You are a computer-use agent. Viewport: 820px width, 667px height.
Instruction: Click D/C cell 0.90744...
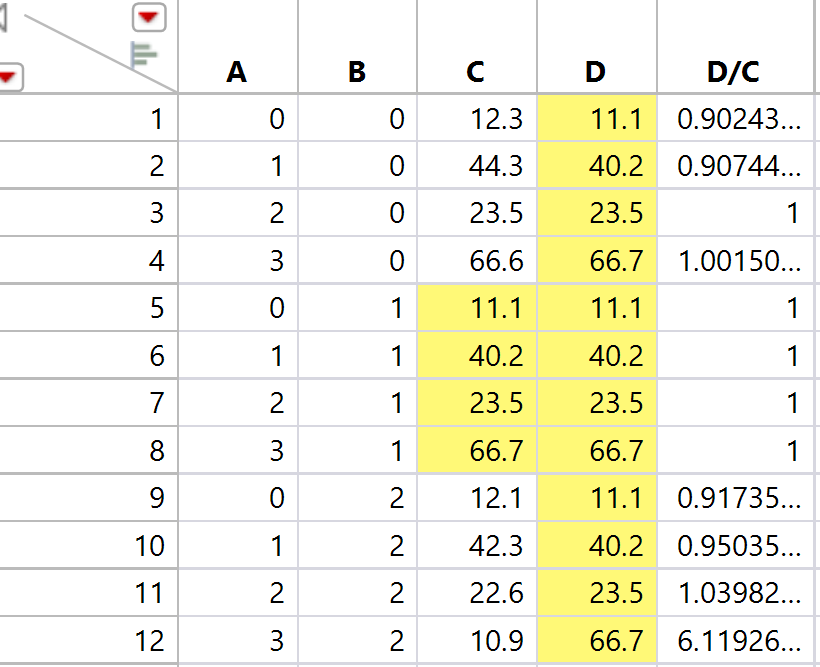coord(735,166)
